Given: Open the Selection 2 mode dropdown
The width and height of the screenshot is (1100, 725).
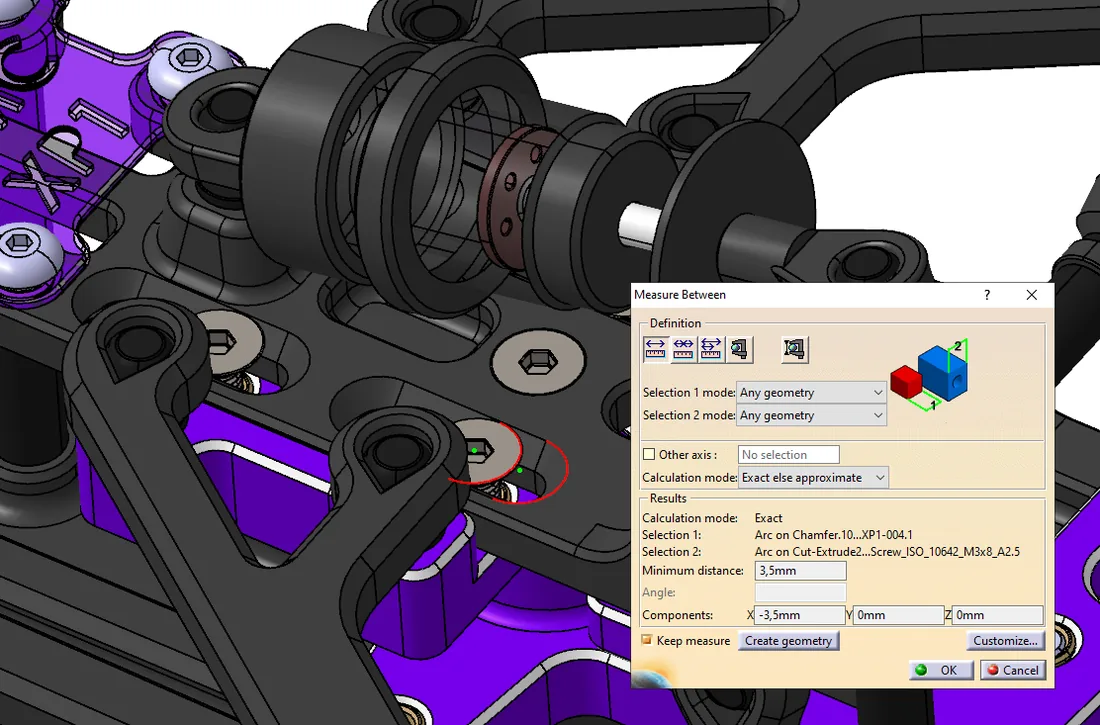Looking at the screenshot, I should coord(811,415).
